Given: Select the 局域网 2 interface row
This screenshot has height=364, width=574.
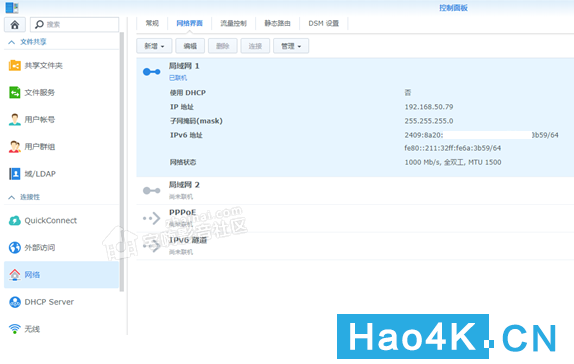Looking at the screenshot, I should click(355, 190).
